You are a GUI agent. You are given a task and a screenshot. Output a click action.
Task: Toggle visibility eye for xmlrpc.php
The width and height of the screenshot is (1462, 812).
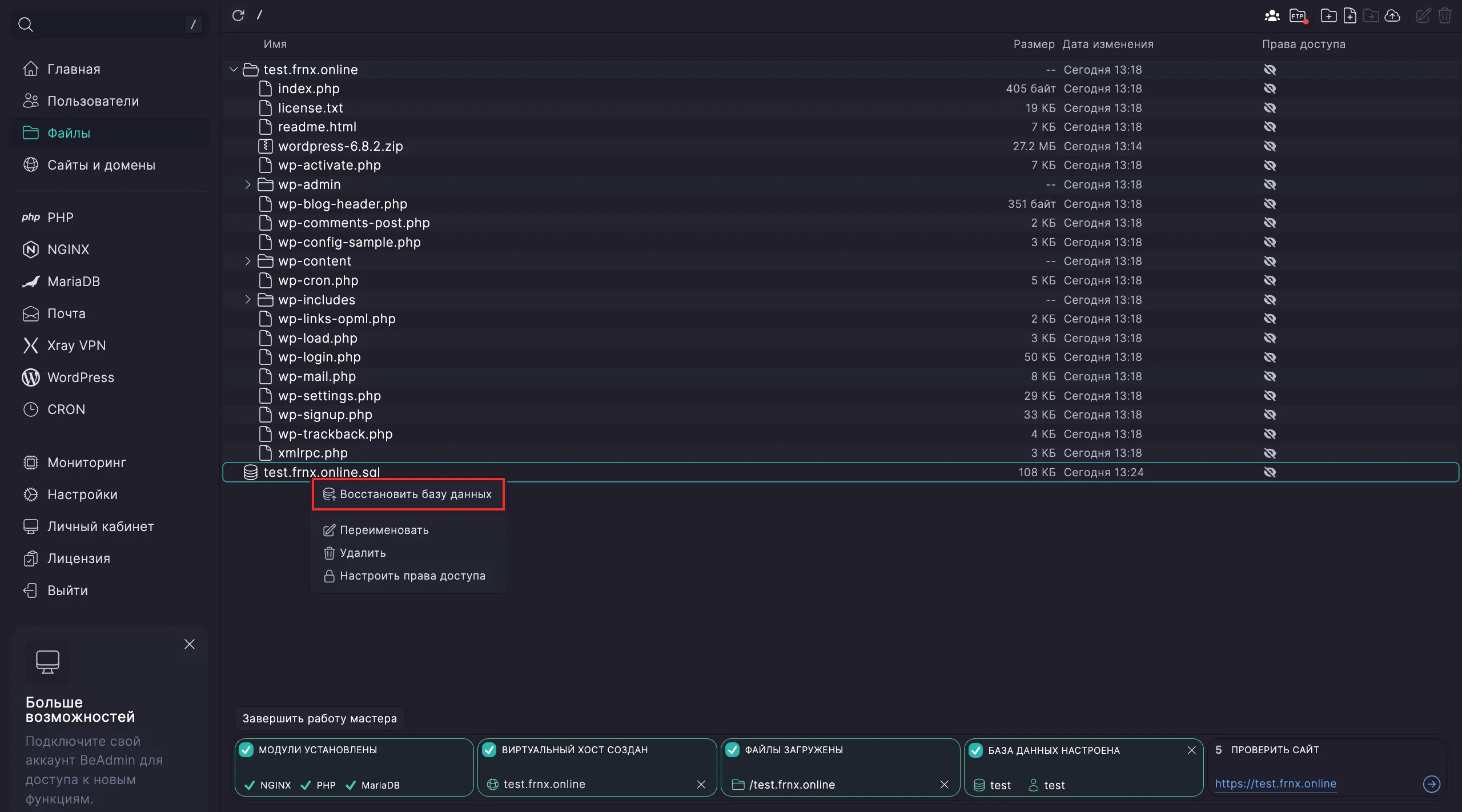click(x=1271, y=453)
